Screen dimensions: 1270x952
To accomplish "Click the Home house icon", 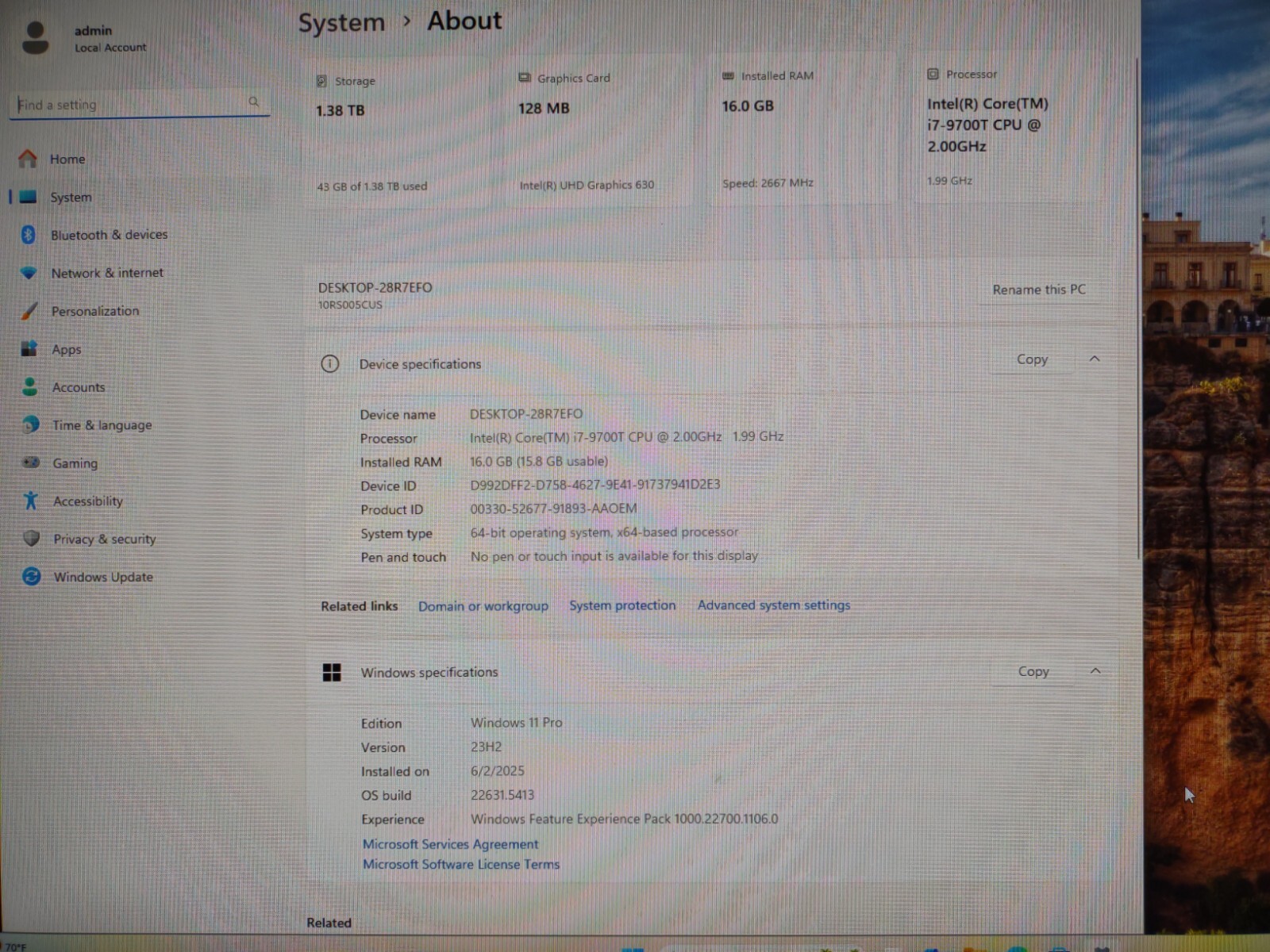I will pyautogui.click(x=28, y=159).
